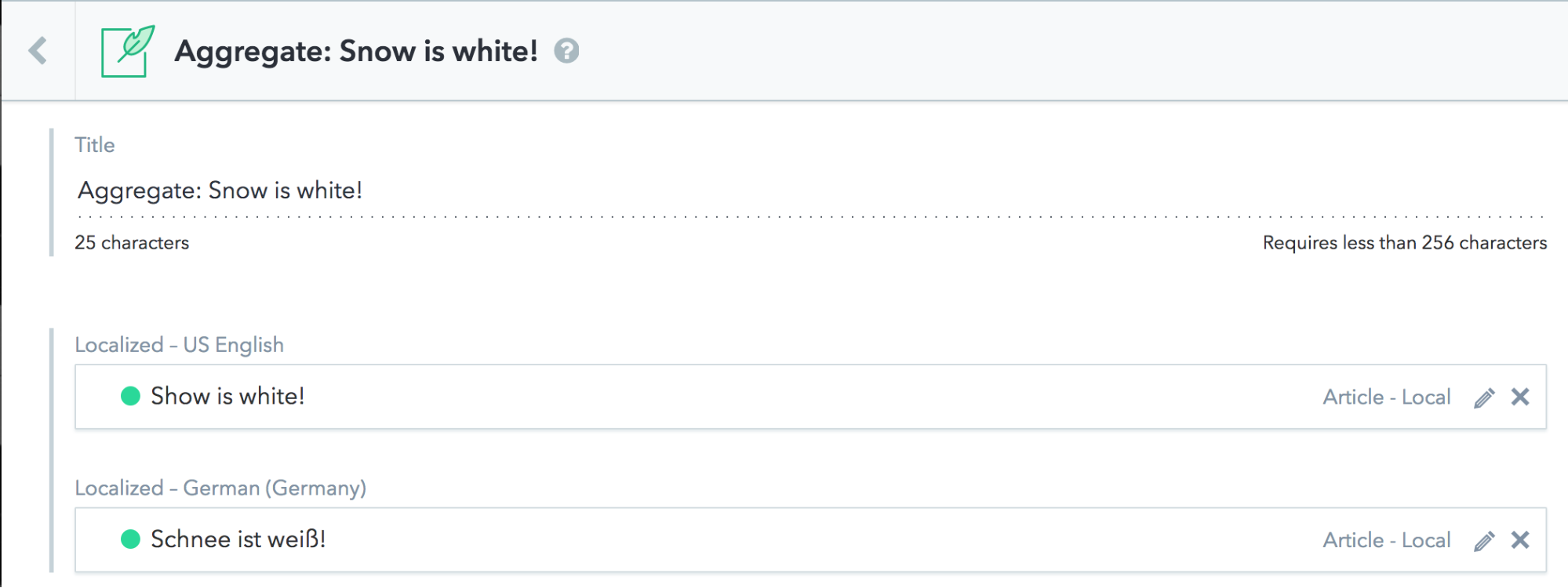Click the 'Requires less than 256 characters' hint
The image size is (1568, 588).
click(x=1405, y=243)
